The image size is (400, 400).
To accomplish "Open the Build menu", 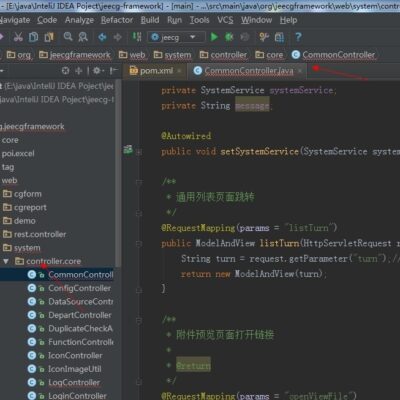I will click(x=150, y=20).
